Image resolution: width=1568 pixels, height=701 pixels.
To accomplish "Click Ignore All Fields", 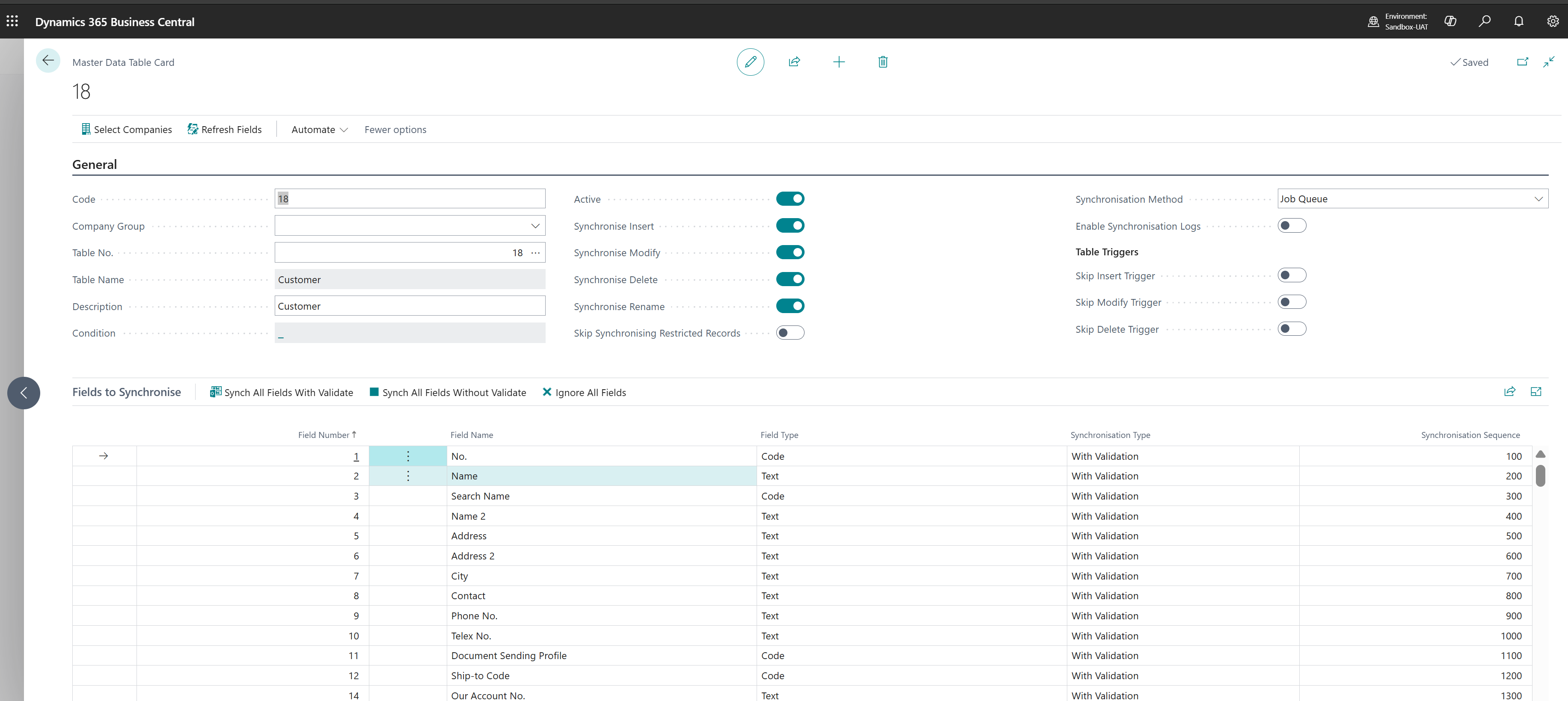I will pyautogui.click(x=584, y=393).
